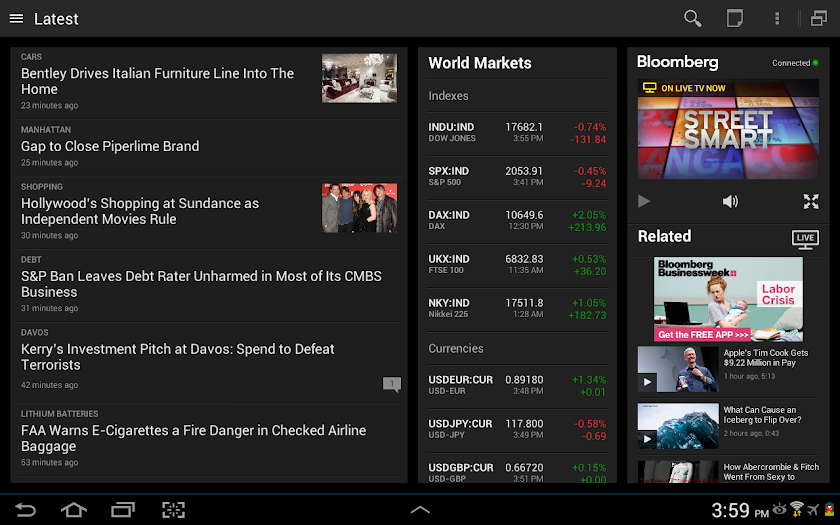Tap the multi-window icon in top bar

click(819, 19)
